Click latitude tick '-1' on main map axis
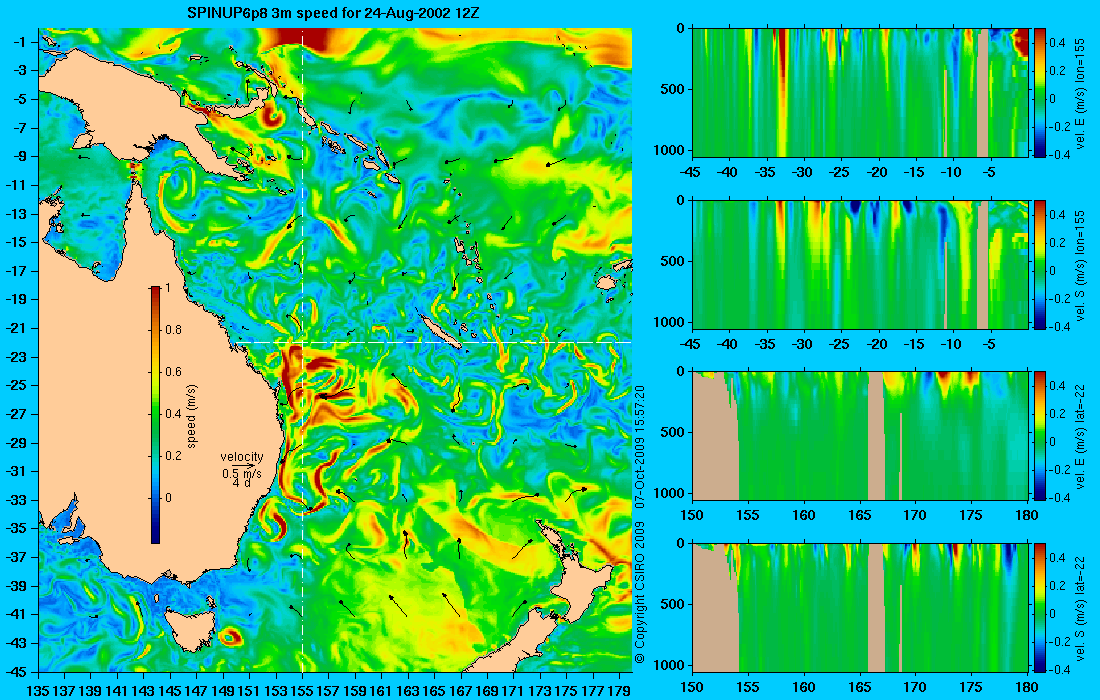The width and height of the screenshot is (1100, 700). 19,42
